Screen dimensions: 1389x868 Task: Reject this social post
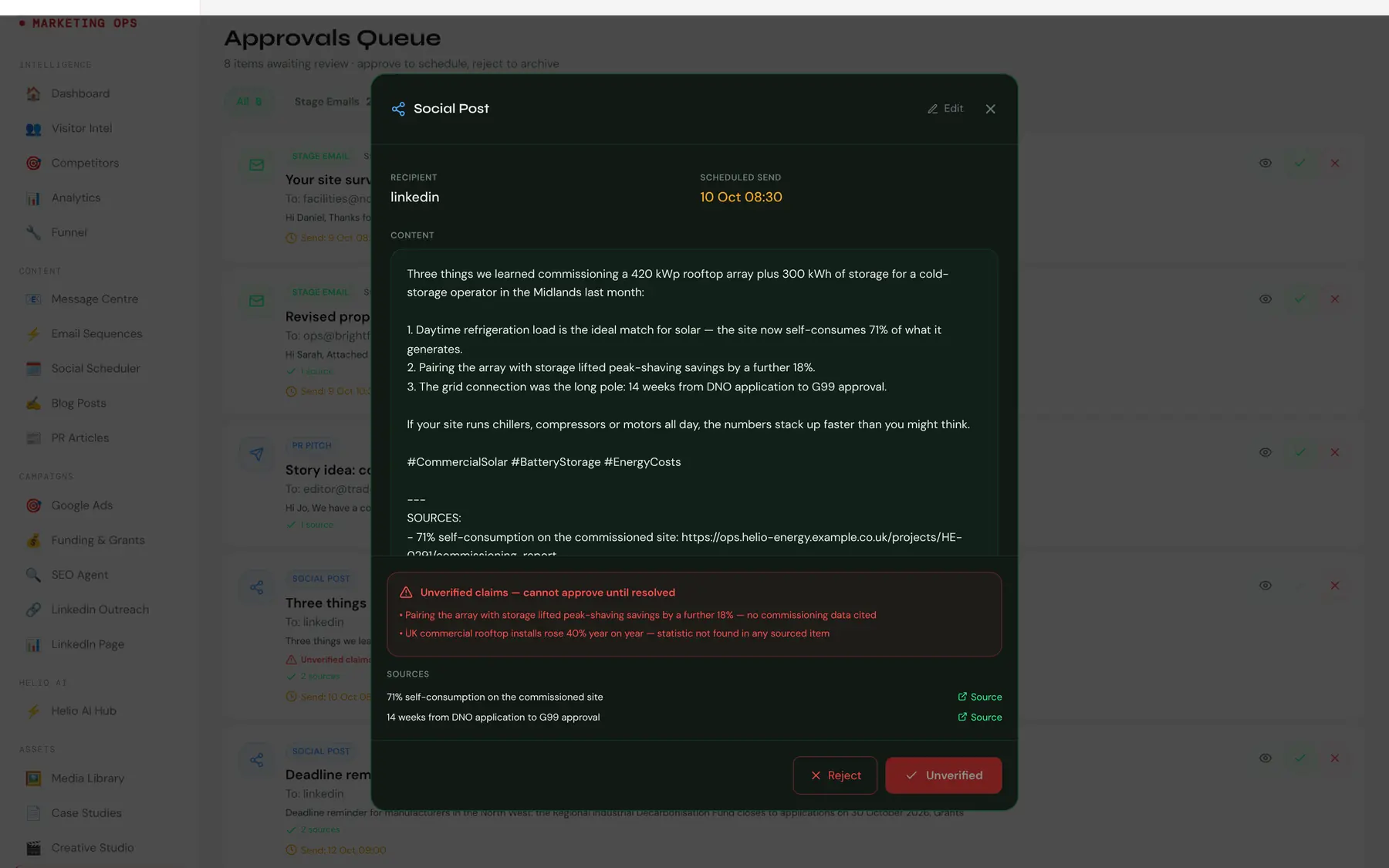tap(835, 775)
